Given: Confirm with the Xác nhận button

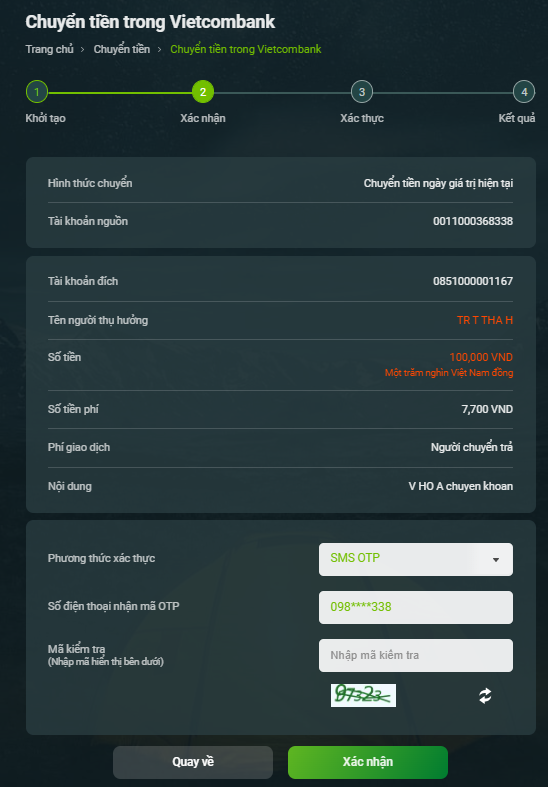Looking at the screenshot, I should (367, 762).
